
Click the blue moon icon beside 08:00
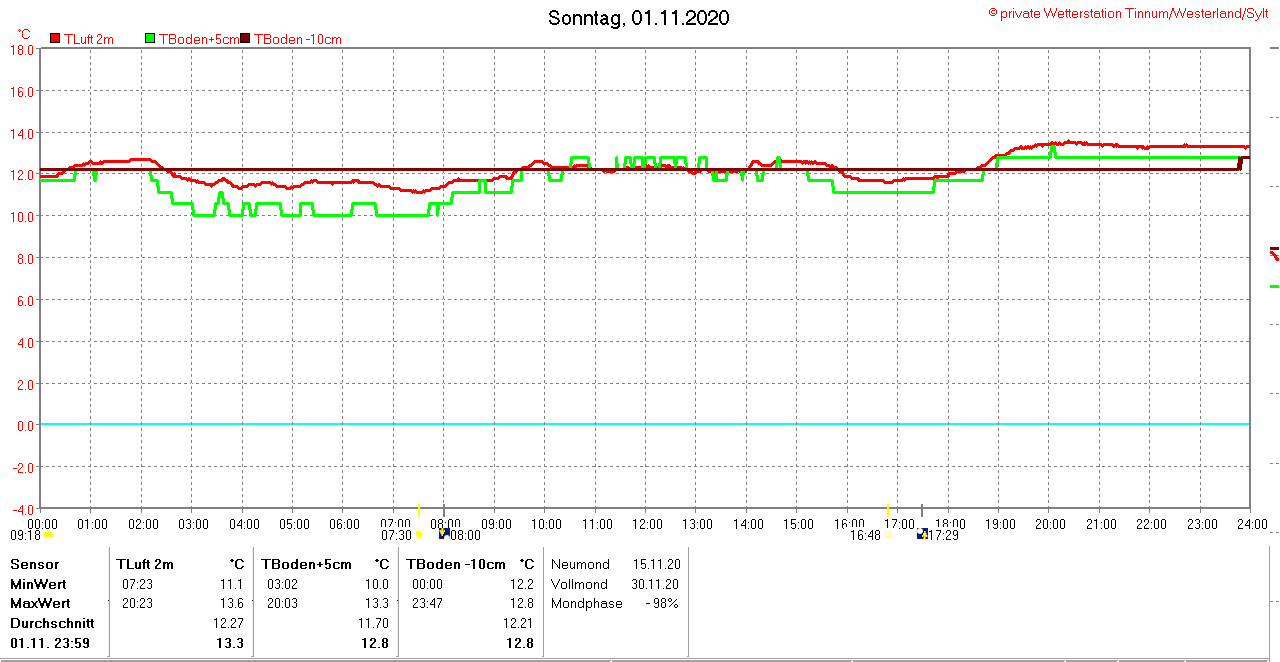[444, 534]
